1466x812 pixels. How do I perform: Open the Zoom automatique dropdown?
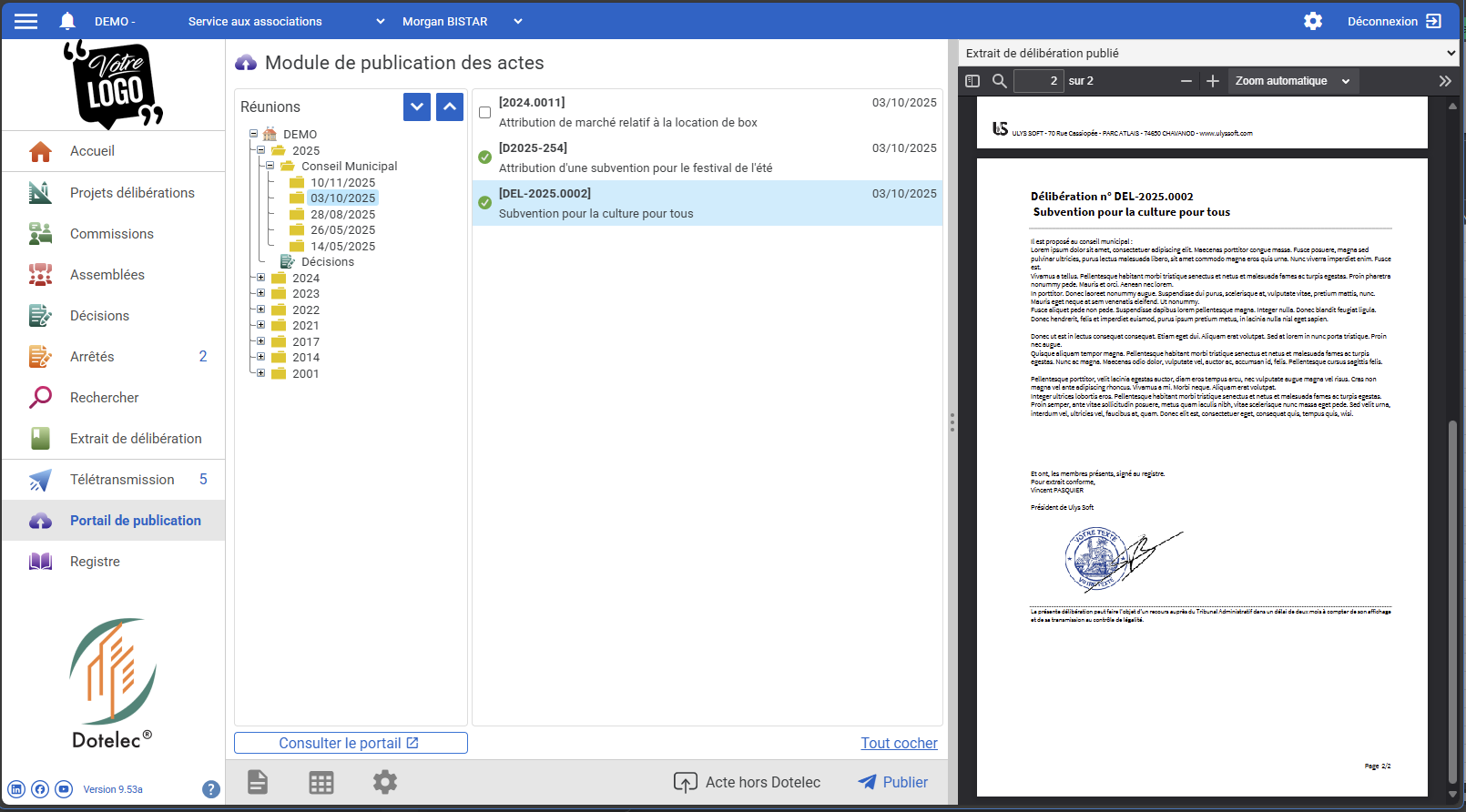coord(1291,81)
